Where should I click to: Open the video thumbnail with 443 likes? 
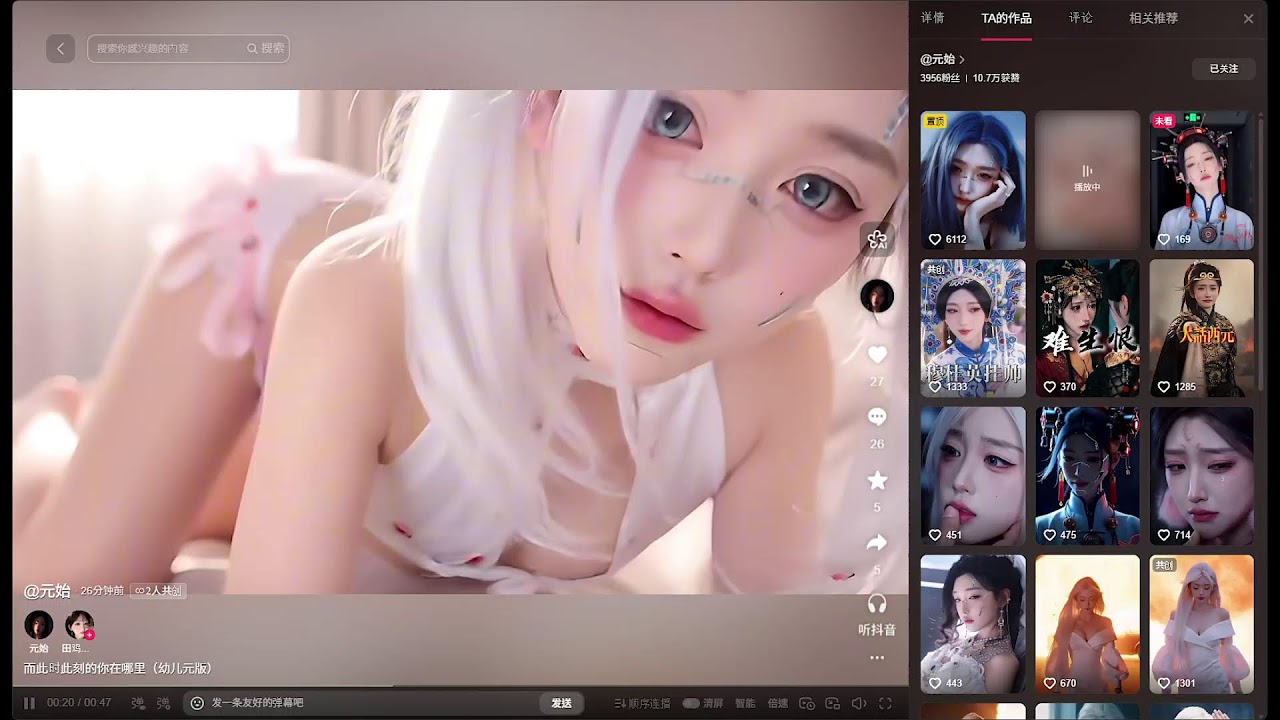(x=973, y=624)
